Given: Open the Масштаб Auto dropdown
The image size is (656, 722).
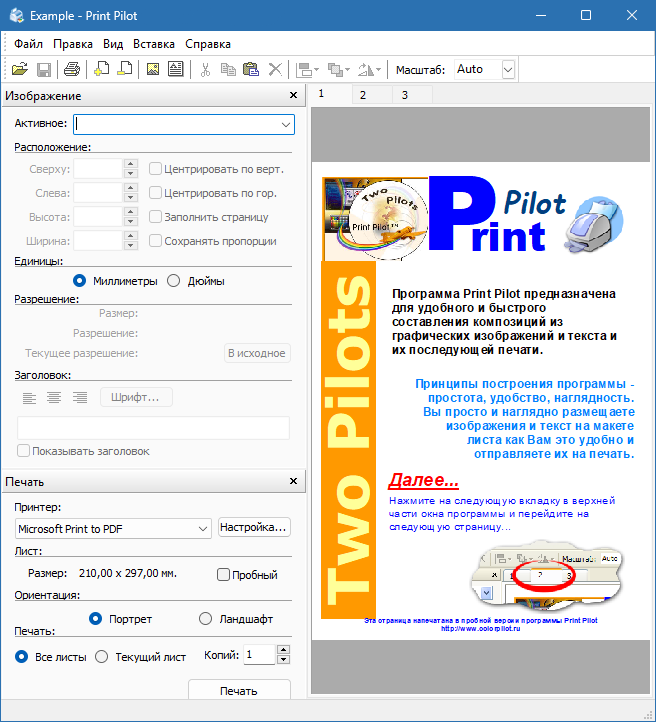Looking at the screenshot, I should (508, 70).
